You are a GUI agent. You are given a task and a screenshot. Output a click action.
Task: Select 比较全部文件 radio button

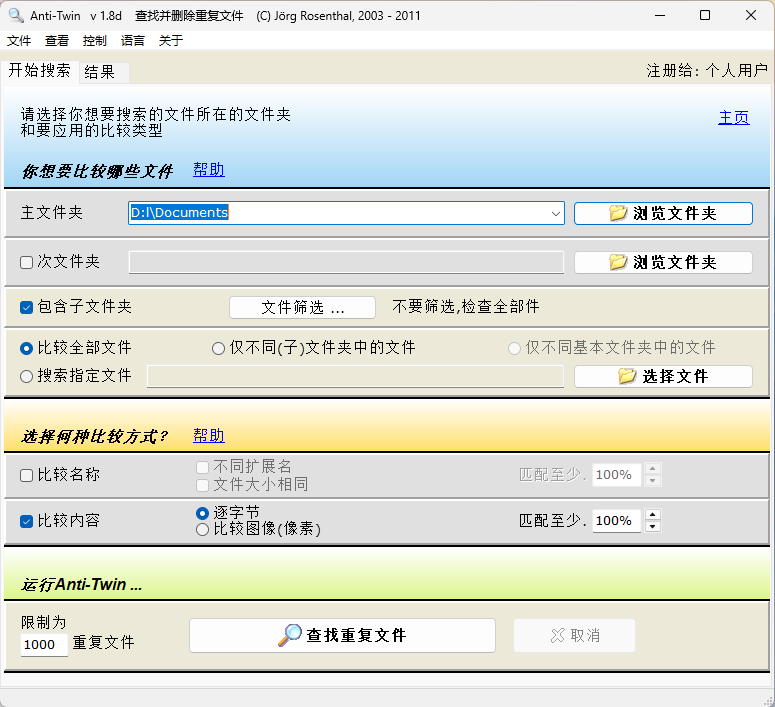click(x=26, y=349)
